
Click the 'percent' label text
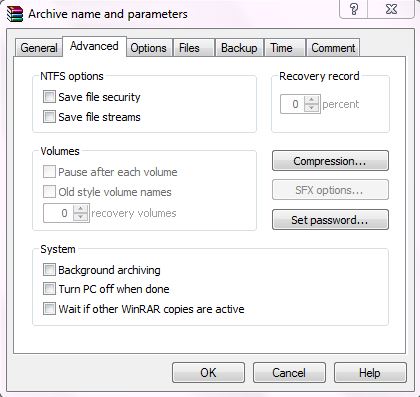coord(340,104)
